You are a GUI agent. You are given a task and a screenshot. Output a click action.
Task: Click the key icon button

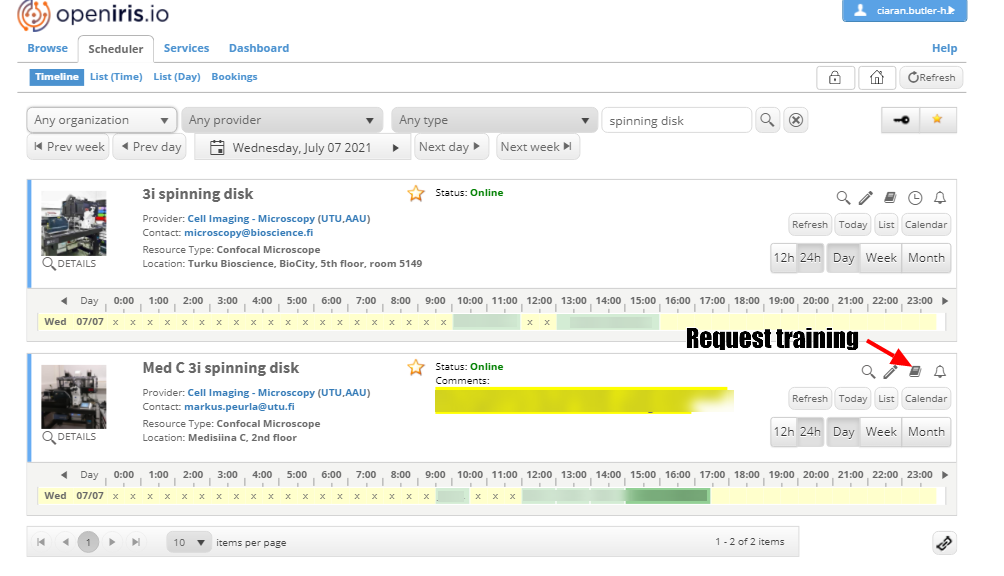[x=901, y=120]
